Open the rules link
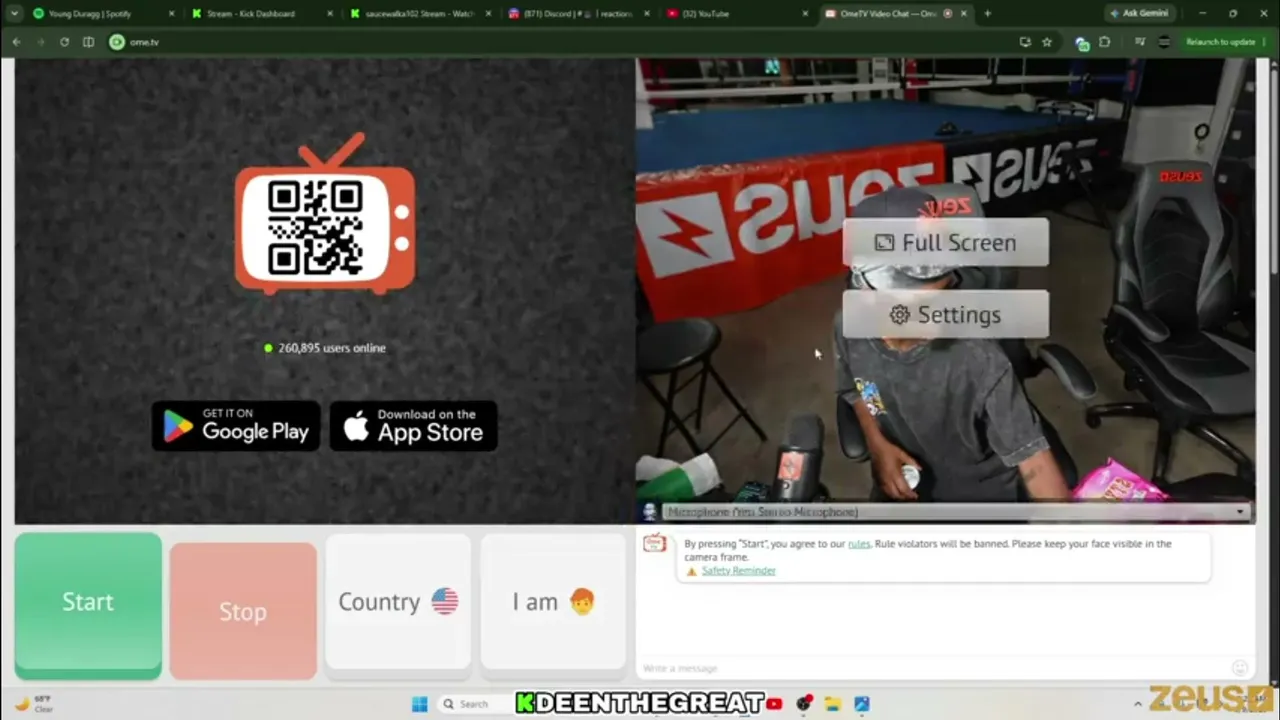Image resolution: width=1280 pixels, height=720 pixels. [859, 544]
